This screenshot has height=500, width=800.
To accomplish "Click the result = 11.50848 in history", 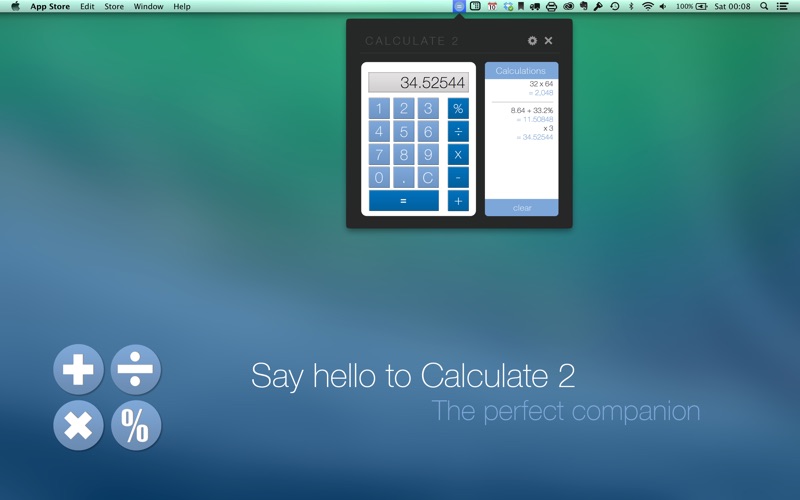I will click(x=535, y=119).
